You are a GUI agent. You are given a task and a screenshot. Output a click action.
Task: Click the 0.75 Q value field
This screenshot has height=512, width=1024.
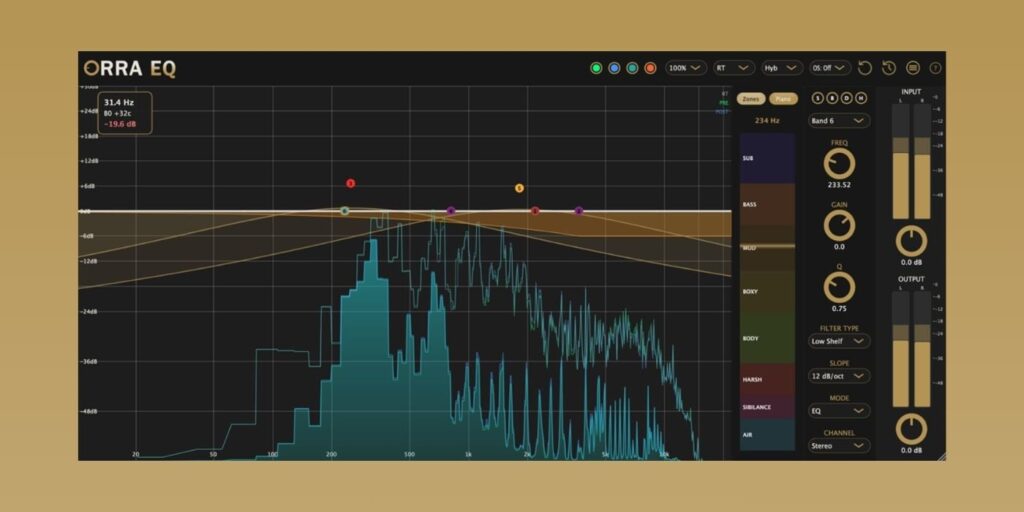click(x=839, y=309)
